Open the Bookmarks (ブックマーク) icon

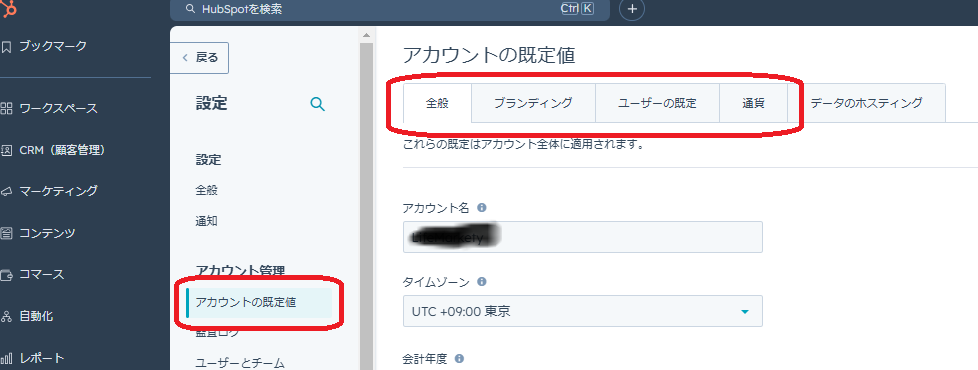tap(6, 47)
